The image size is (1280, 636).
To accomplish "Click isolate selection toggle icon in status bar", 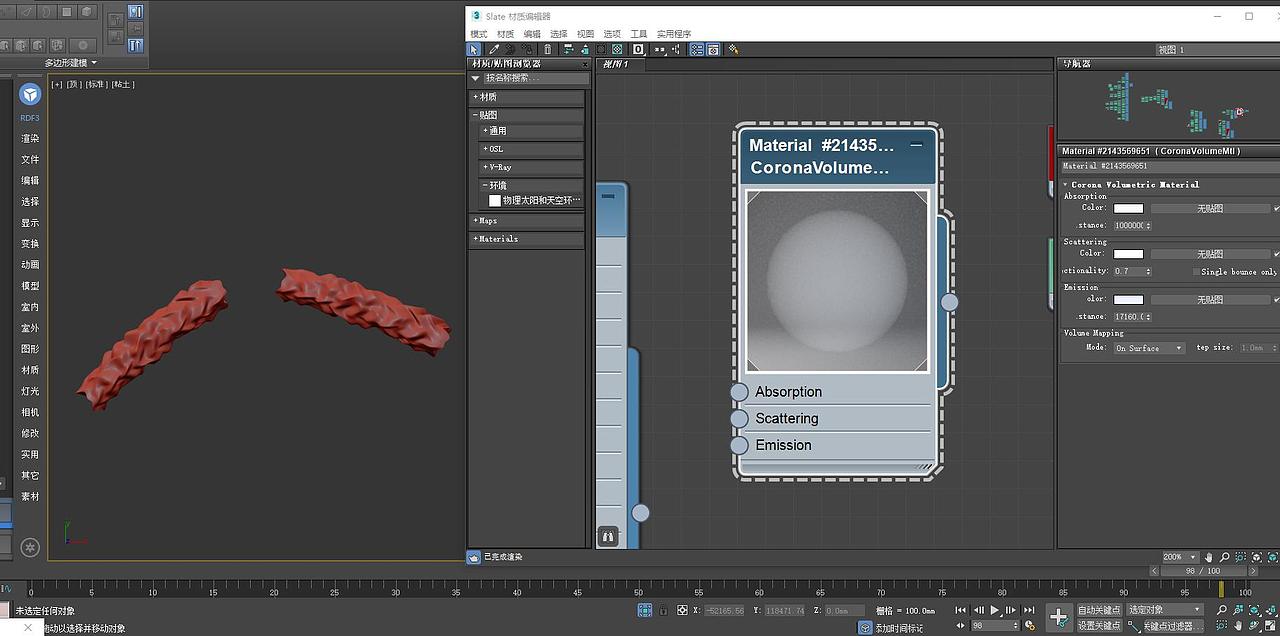I will [645, 610].
